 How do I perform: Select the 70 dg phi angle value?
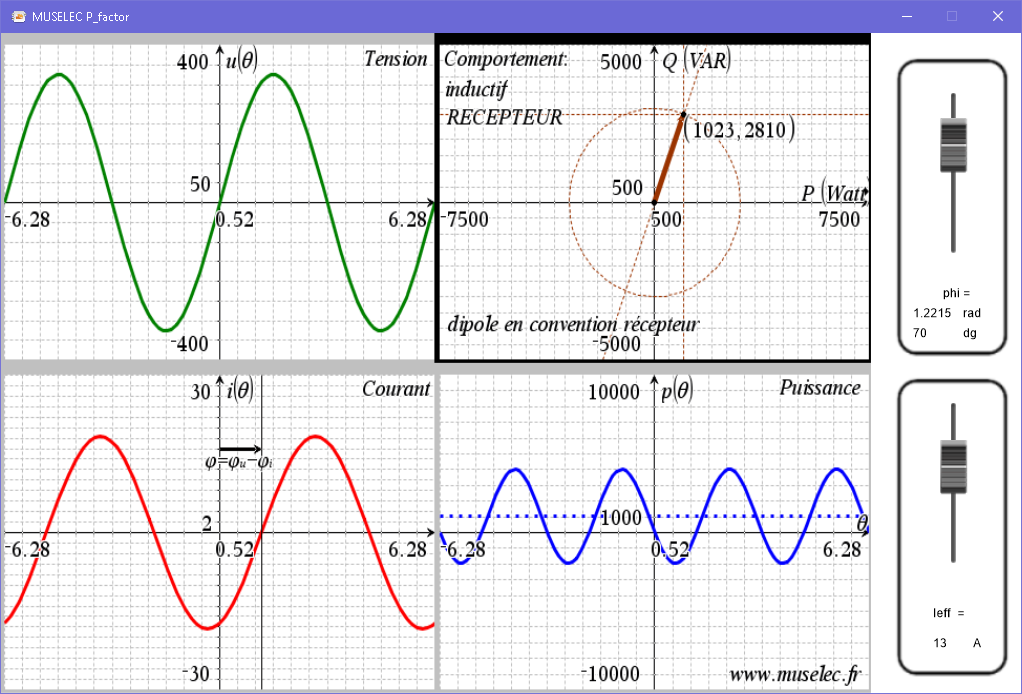[920, 333]
